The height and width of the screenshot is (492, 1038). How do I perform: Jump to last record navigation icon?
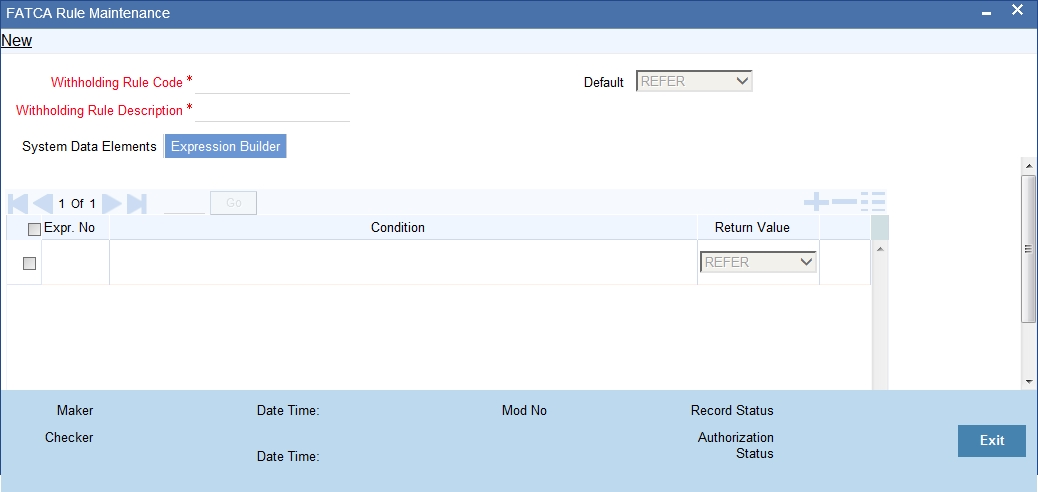pyautogui.click(x=136, y=203)
